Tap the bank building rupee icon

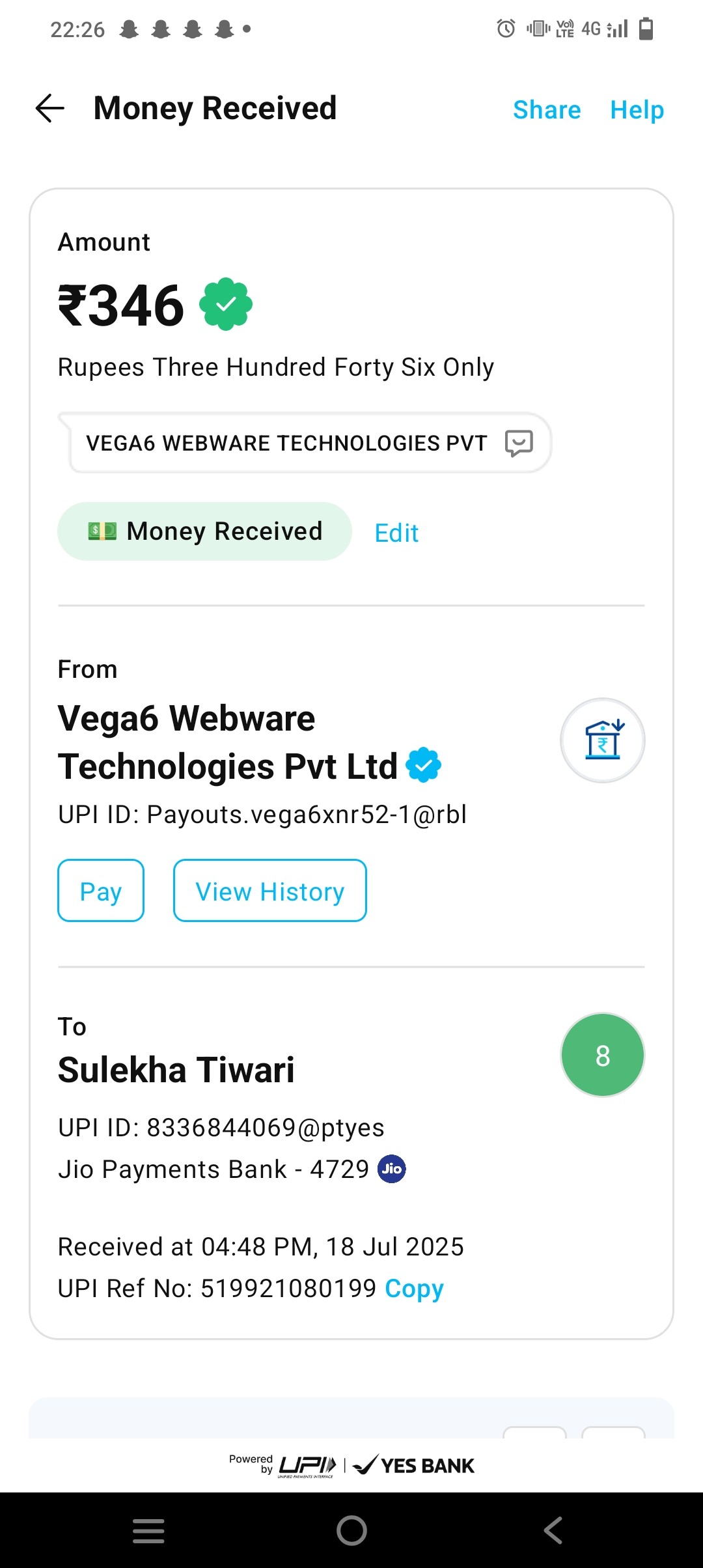pyautogui.click(x=603, y=740)
